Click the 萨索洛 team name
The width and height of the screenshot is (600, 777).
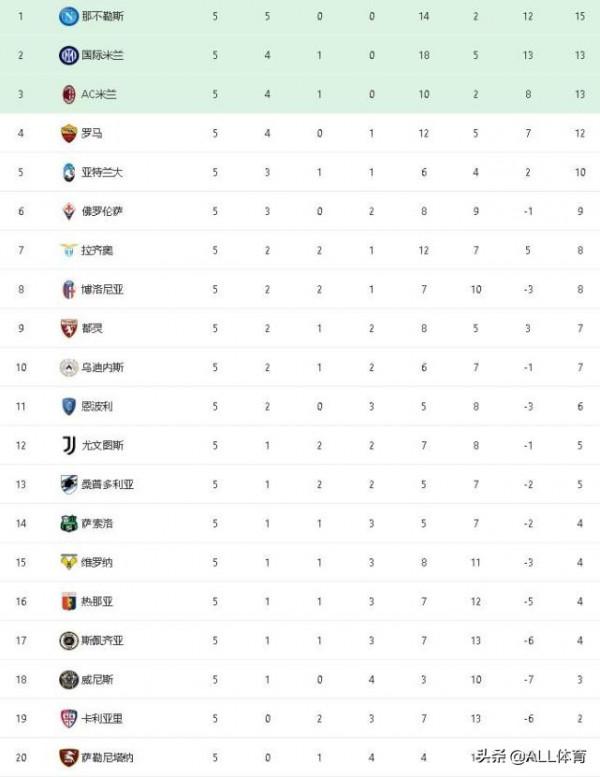click(98, 524)
